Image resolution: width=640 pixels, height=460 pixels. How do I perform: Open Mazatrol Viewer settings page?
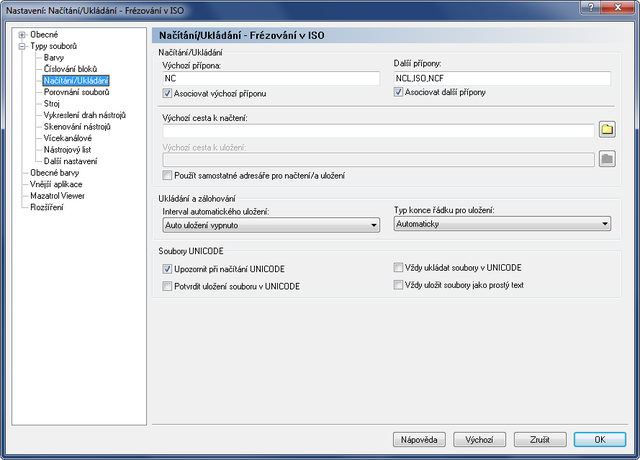click(x=57, y=196)
